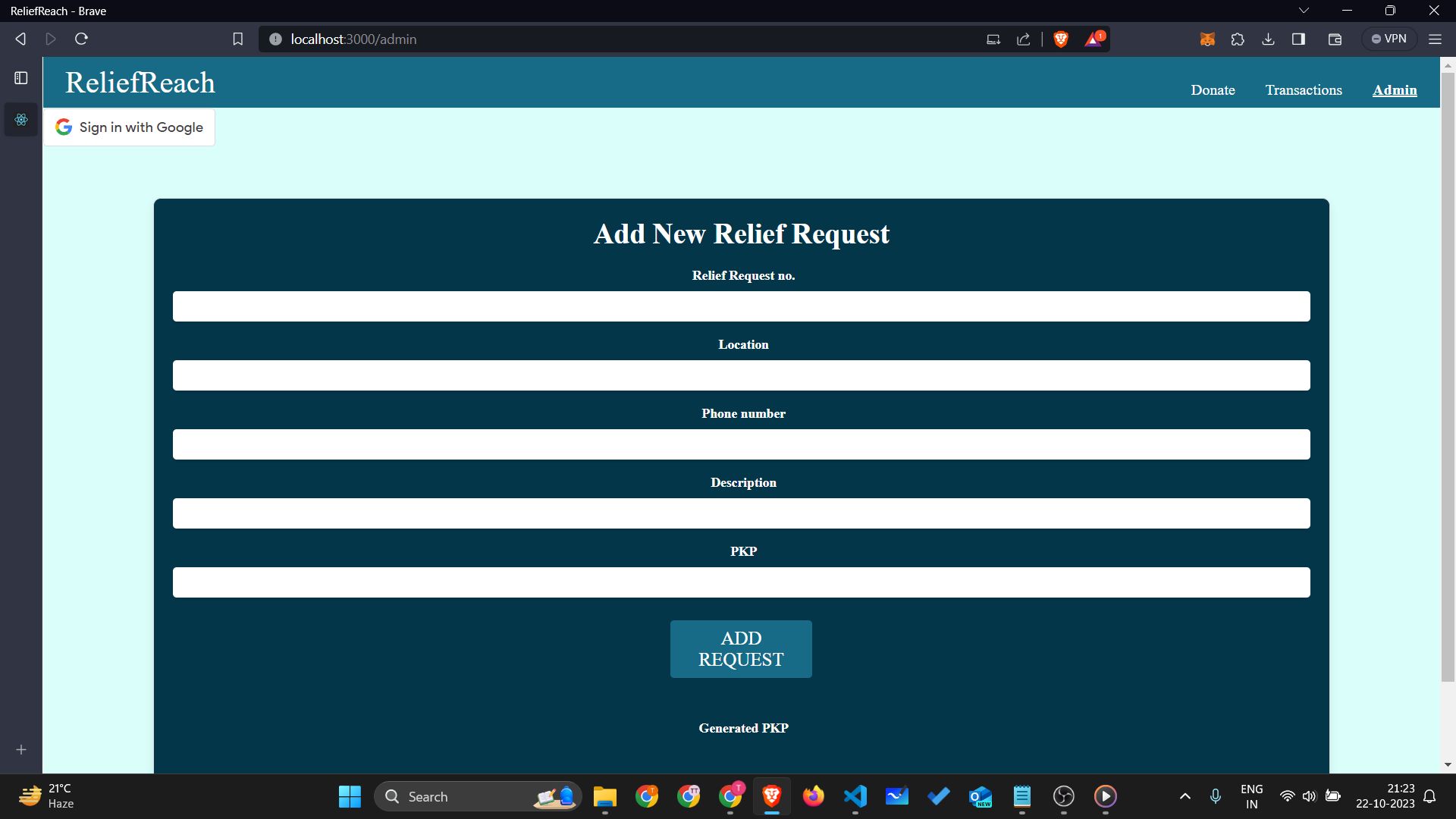The width and height of the screenshot is (1456, 819).
Task: Click the Relief Request no. input field
Action: pos(741,306)
